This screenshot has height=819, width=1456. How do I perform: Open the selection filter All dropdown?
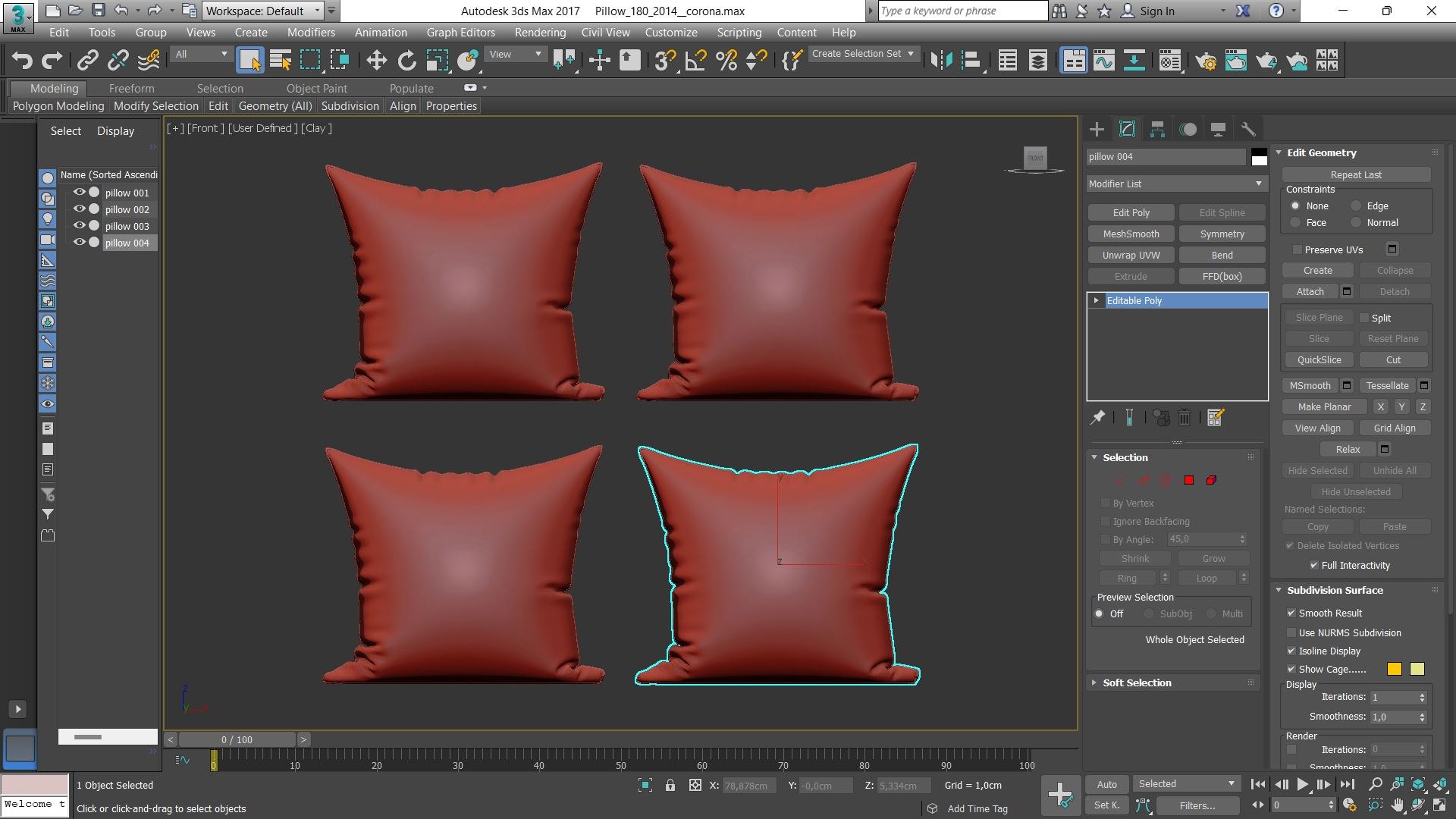coord(201,54)
